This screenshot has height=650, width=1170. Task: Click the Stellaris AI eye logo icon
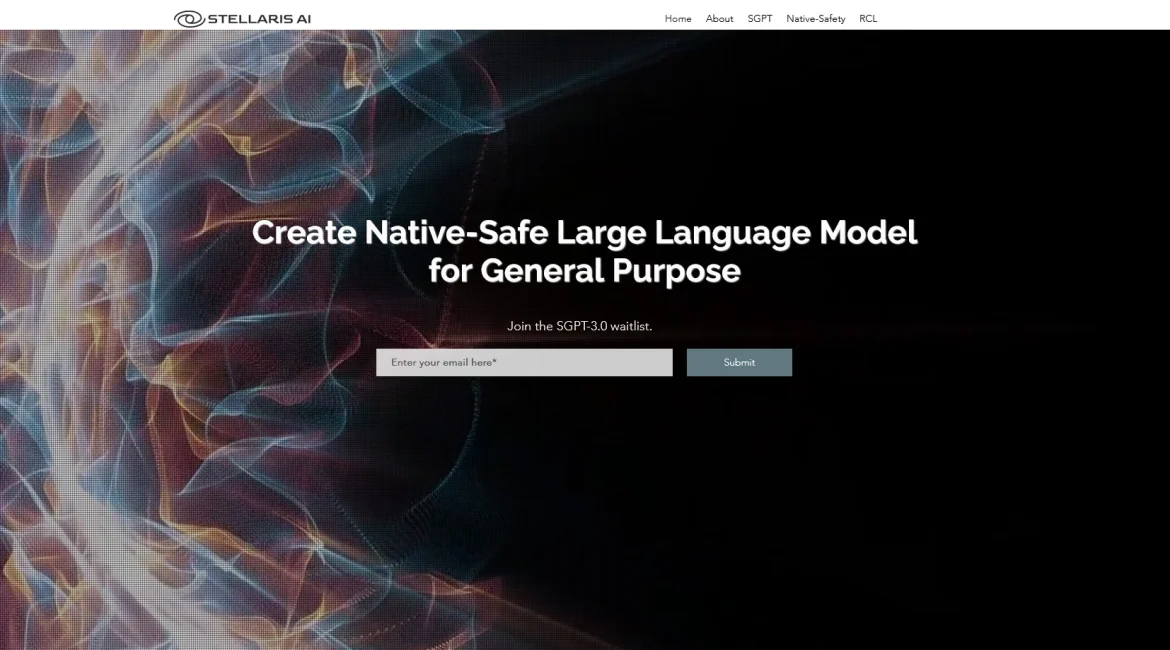click(190, 19)
